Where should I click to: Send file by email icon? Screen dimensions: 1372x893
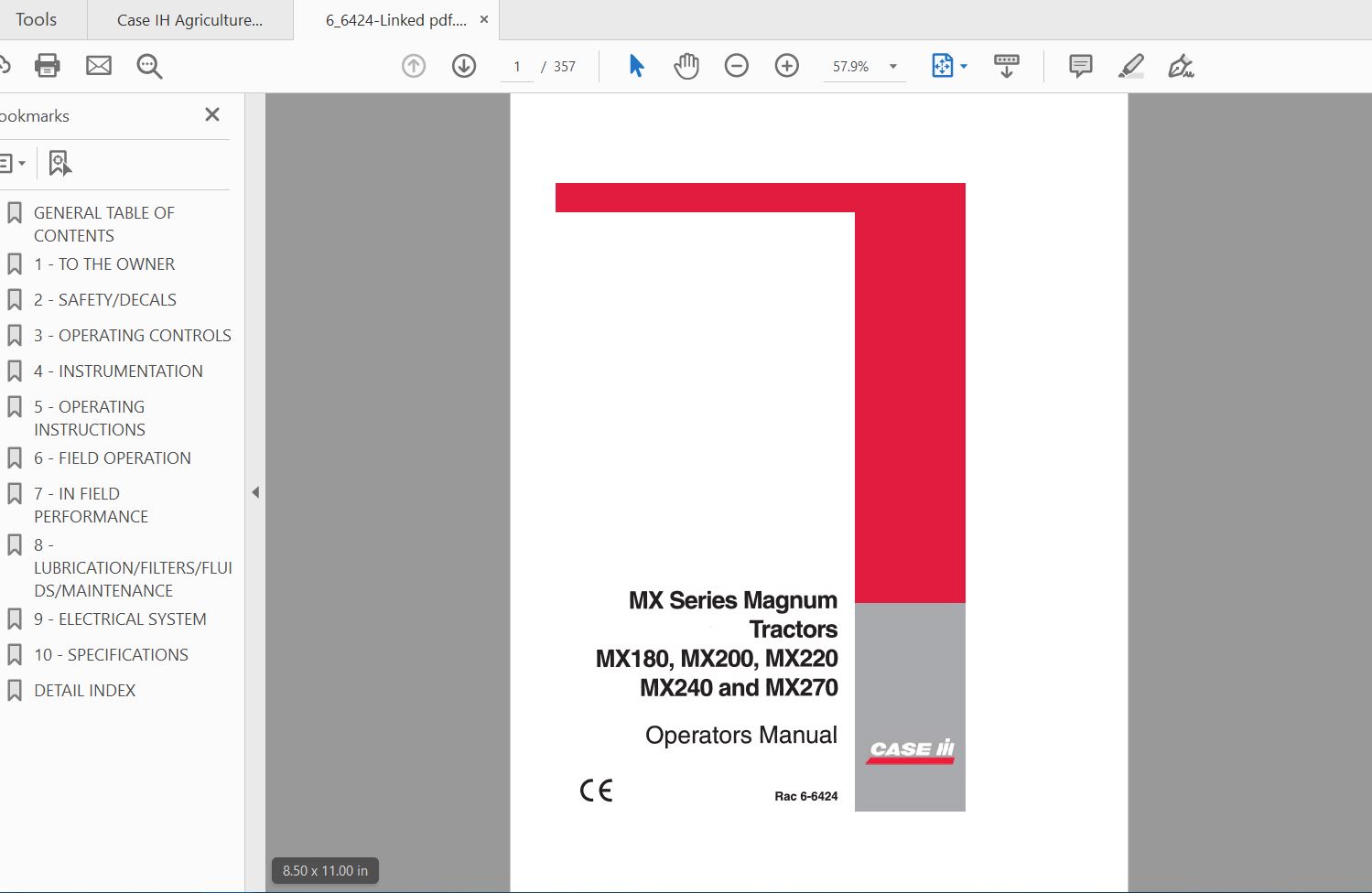click(98, 66)
